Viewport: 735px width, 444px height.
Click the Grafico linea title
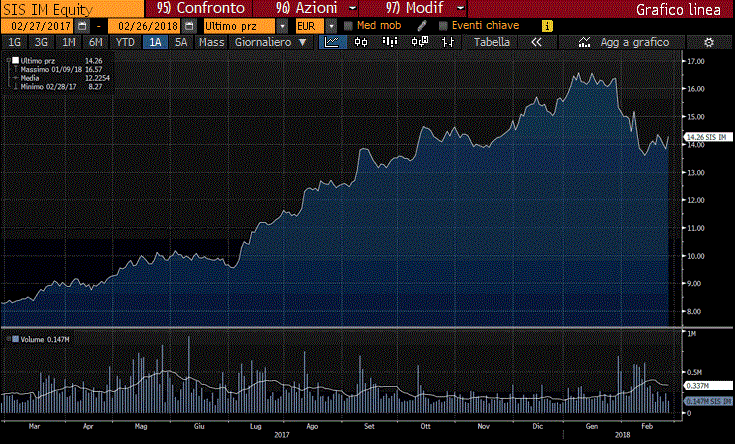[x=678, y=9]
